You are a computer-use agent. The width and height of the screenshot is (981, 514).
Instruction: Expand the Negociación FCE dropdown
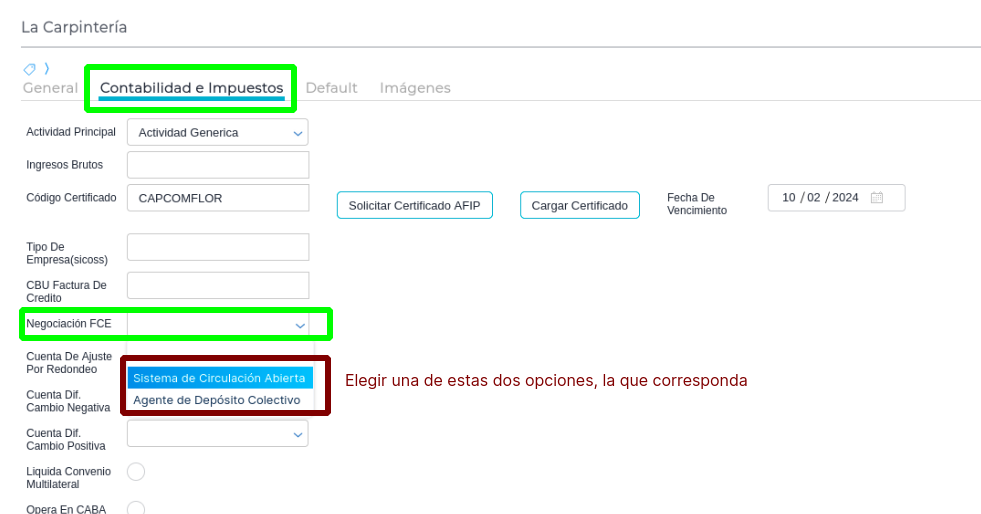pyautogui.click(x=218, y=325)
